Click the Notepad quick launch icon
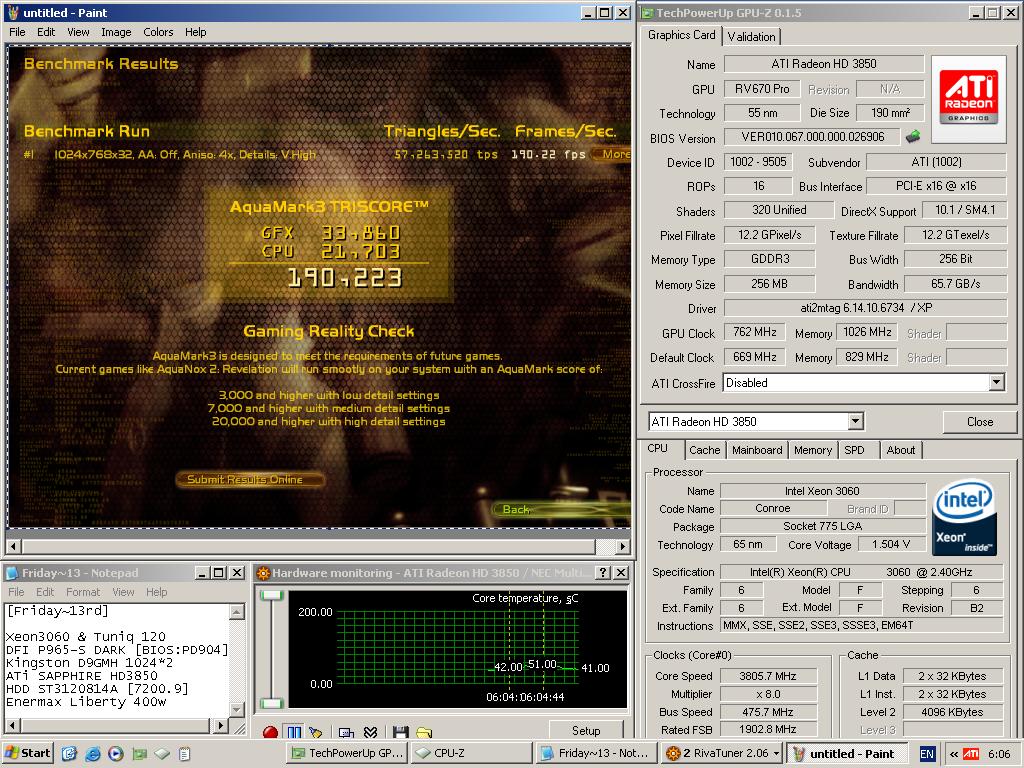 tap(185, 753)
